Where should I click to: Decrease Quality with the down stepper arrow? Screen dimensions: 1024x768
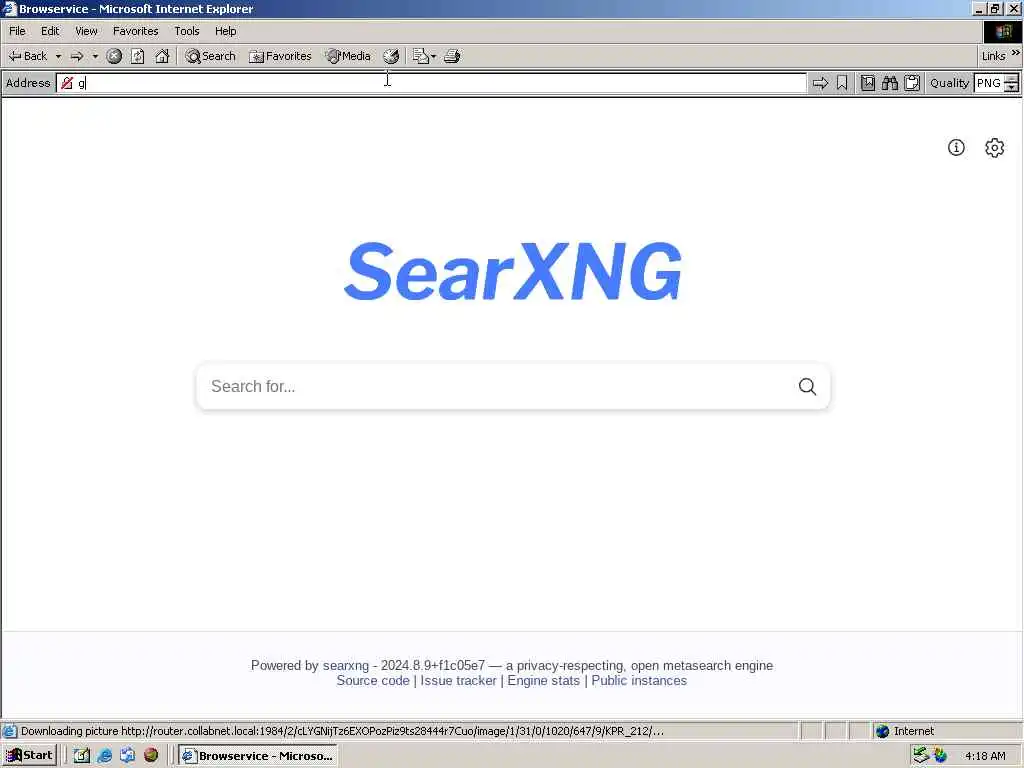click(x=1012, y=88)
